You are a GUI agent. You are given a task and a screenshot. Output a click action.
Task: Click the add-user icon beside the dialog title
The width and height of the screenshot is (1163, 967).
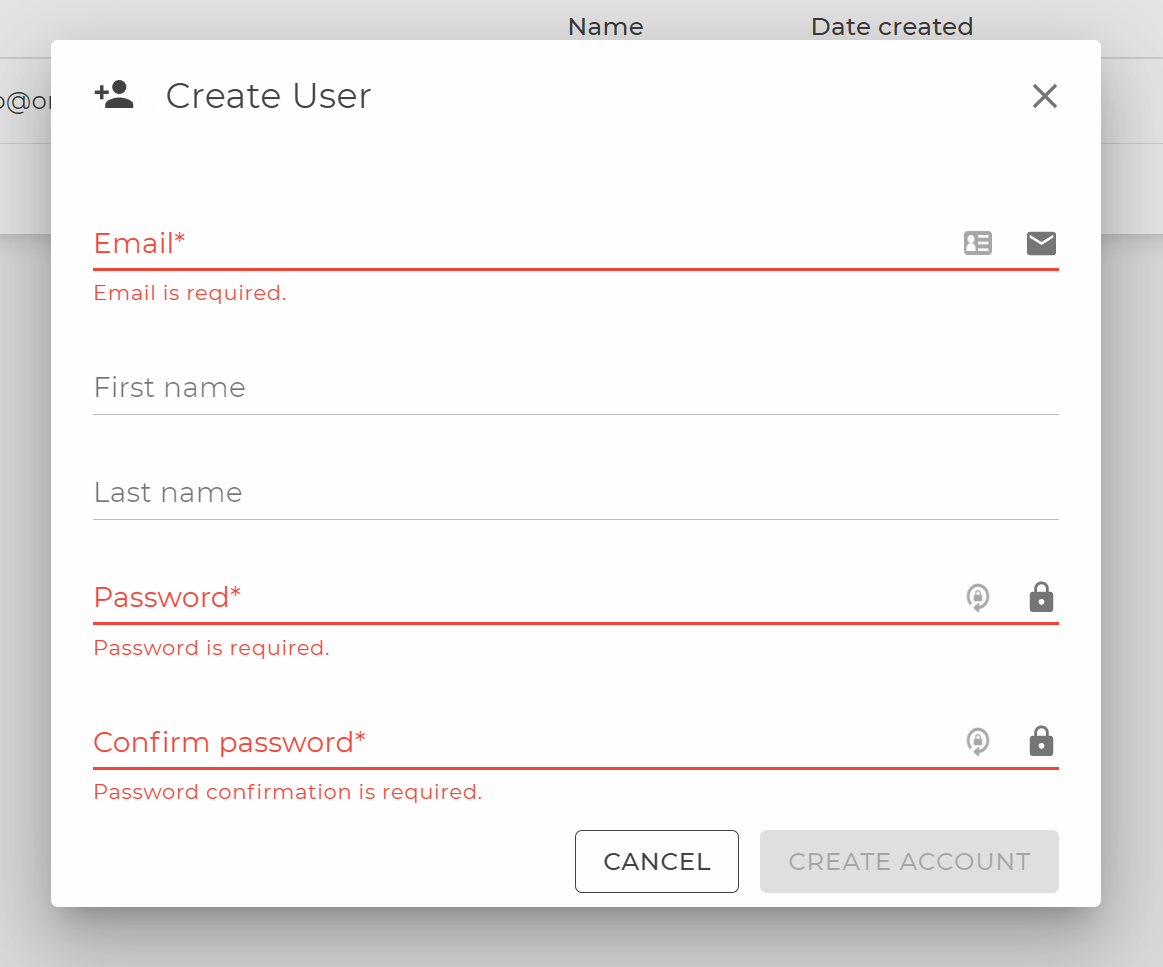point(113,93)
